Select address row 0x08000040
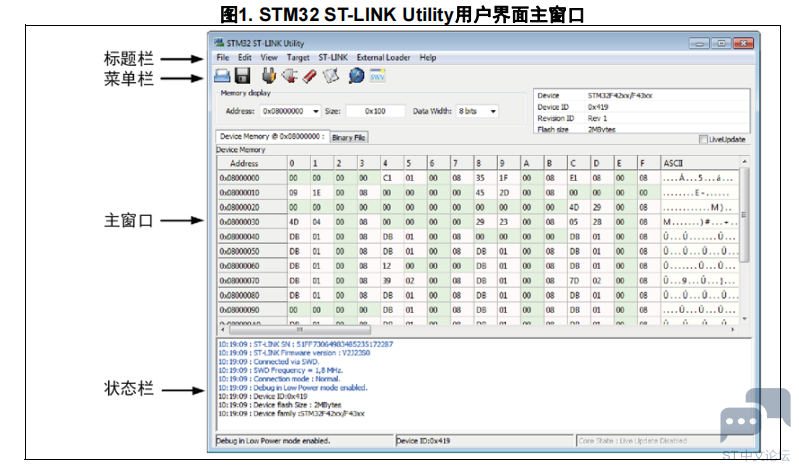 (x=252, y=237)
